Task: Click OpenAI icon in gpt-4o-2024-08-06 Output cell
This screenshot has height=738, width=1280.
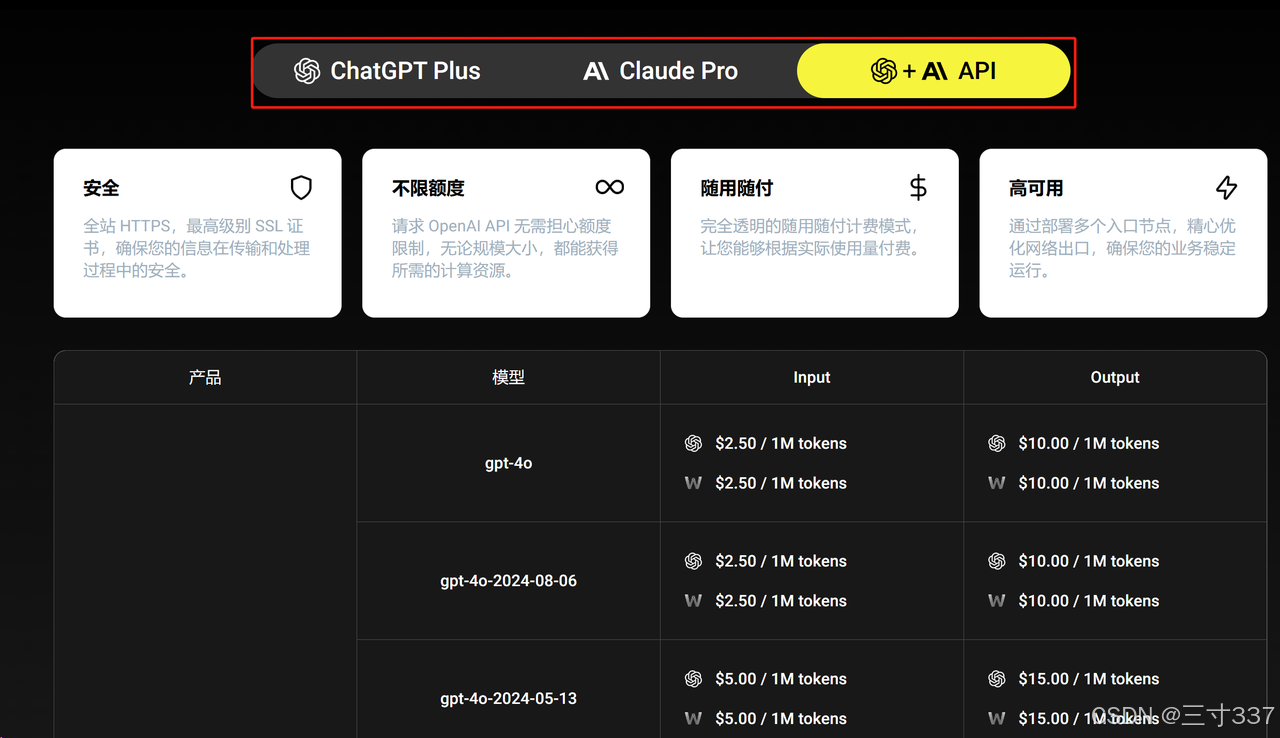Action: click(996, 561)
